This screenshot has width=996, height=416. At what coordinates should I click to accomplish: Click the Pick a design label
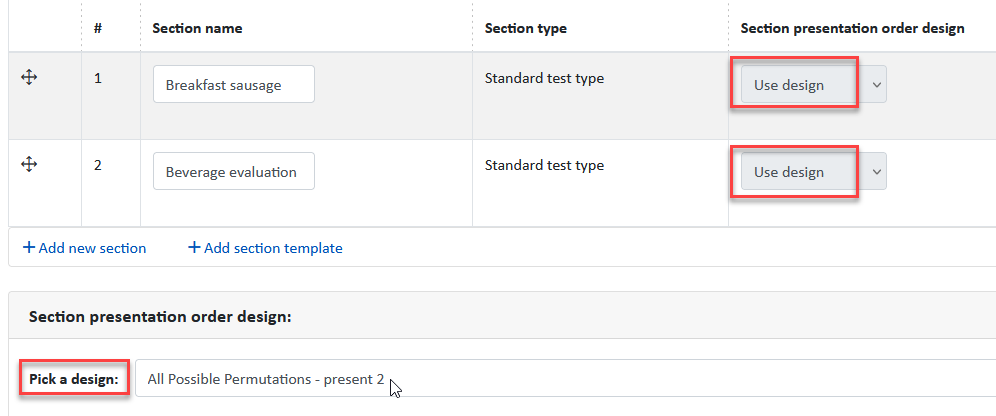pos(74,379)
